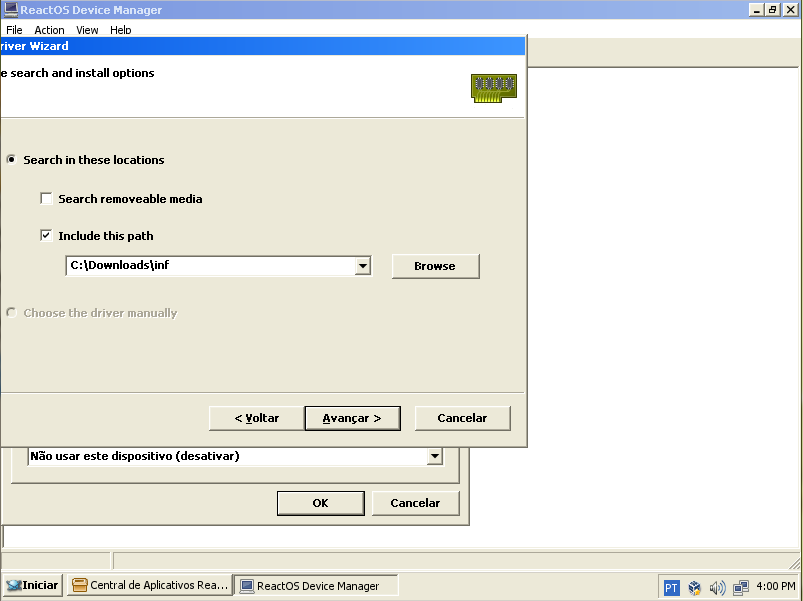Click the Device Manager title bar icon
803x601 pixels.
pyautogui.click(x=11, y=9)
